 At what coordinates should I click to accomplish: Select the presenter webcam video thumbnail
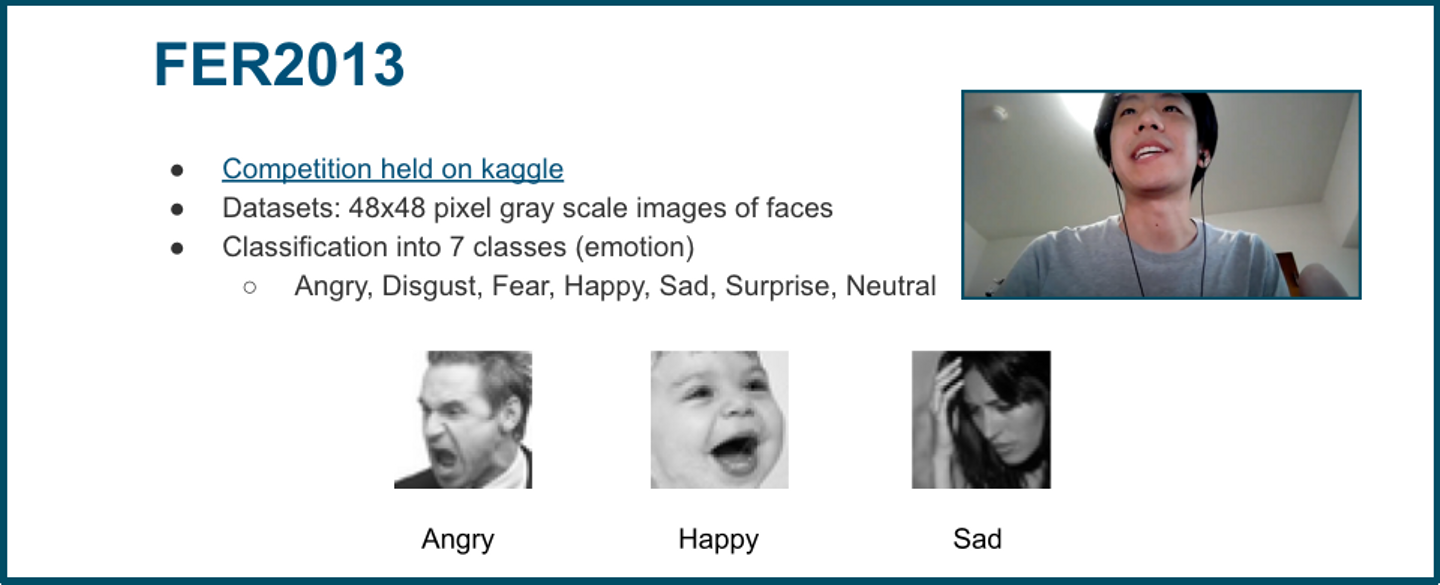tap(1161, 195)
